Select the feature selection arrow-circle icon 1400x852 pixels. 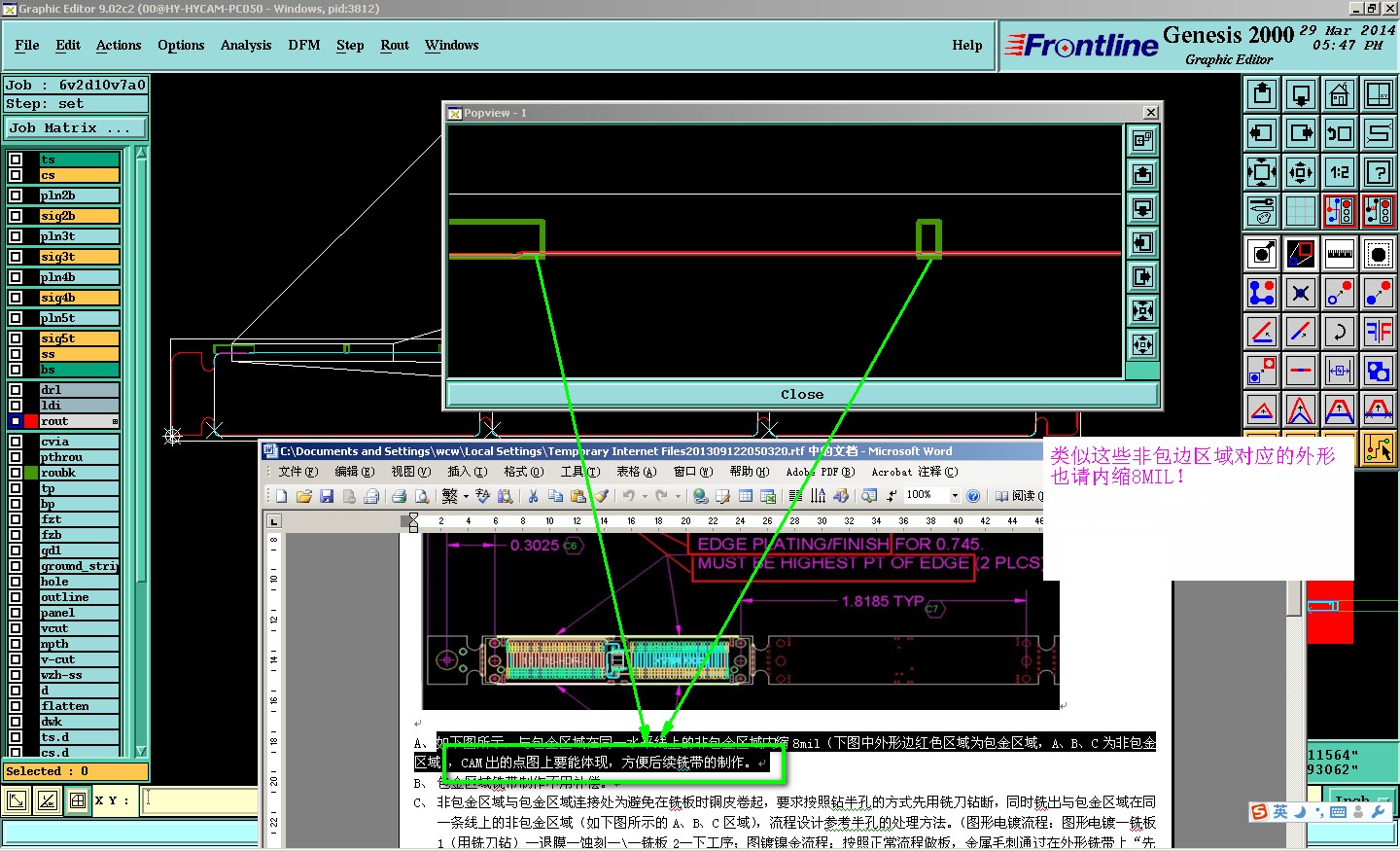click(x=1262, y=254)
